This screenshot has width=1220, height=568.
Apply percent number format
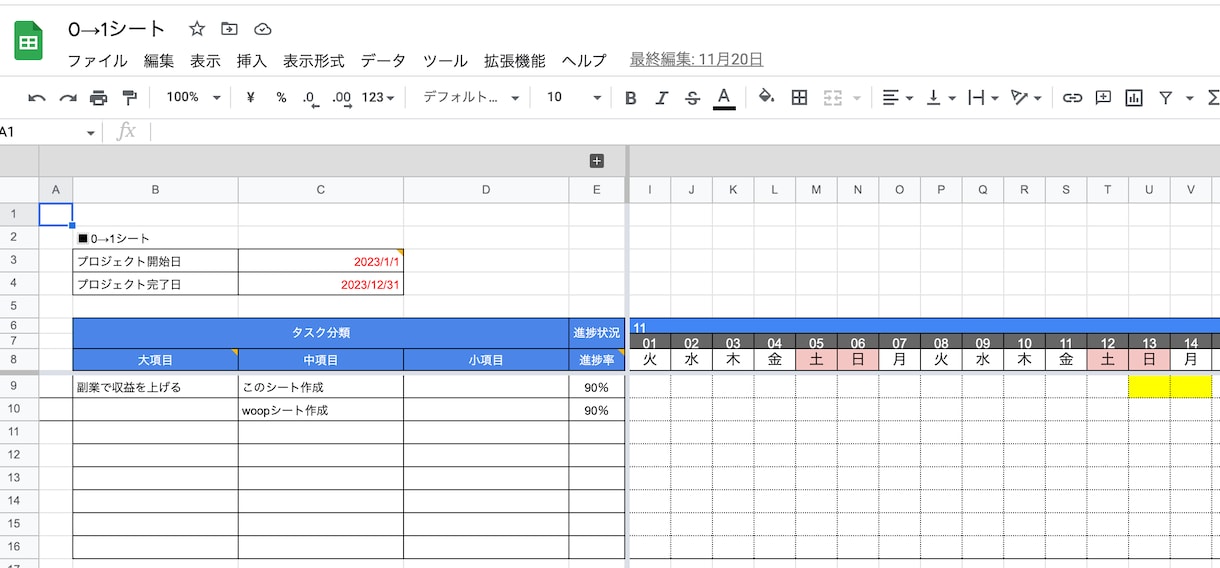point(281,97)
